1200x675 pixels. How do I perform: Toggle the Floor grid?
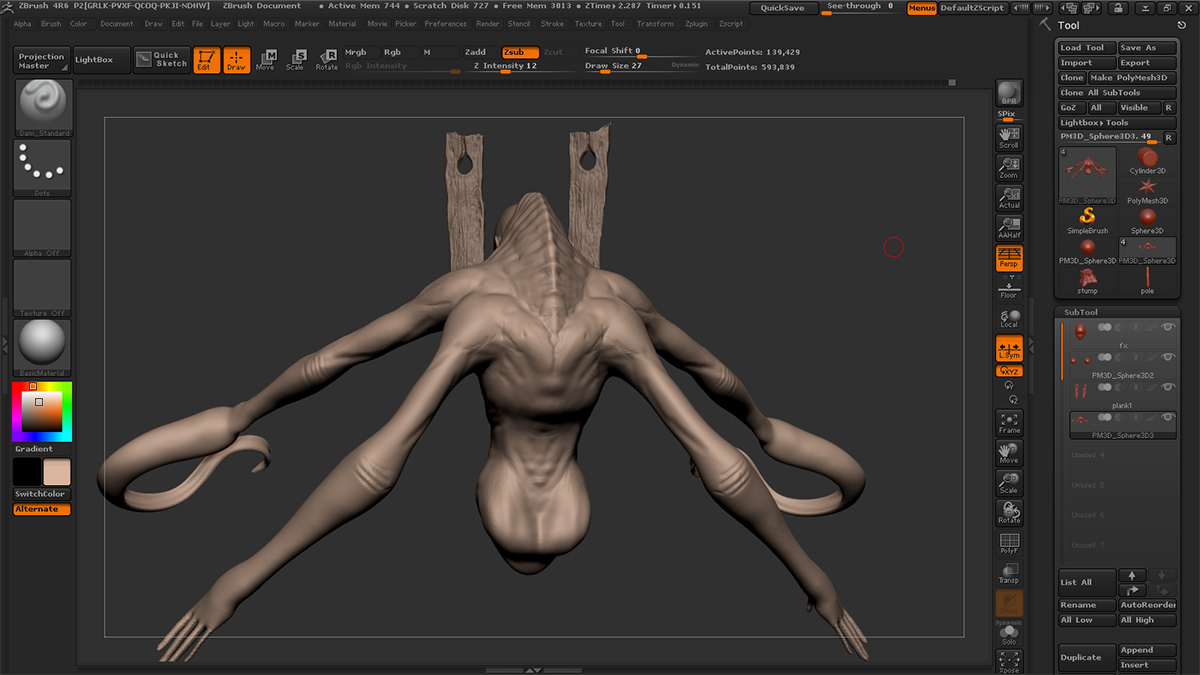(x=1009, y=288)
